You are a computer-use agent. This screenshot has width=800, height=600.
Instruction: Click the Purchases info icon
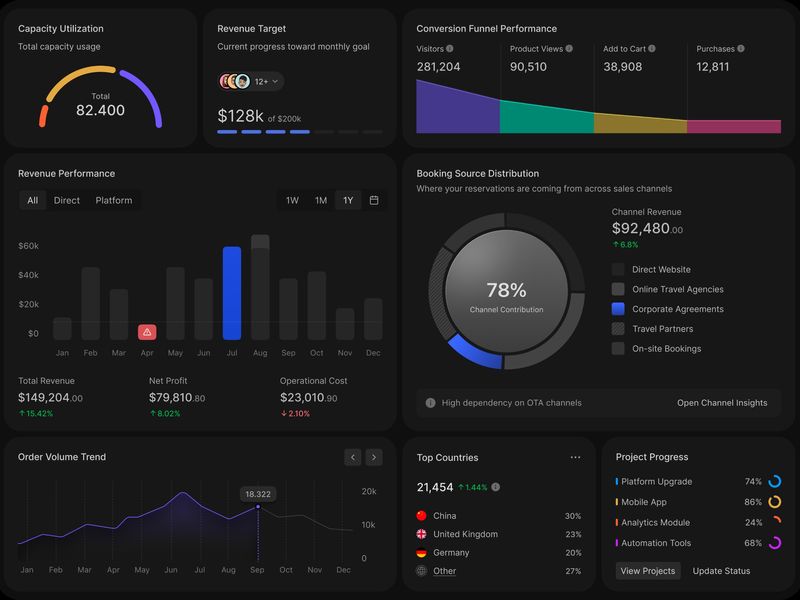(741, 47)
